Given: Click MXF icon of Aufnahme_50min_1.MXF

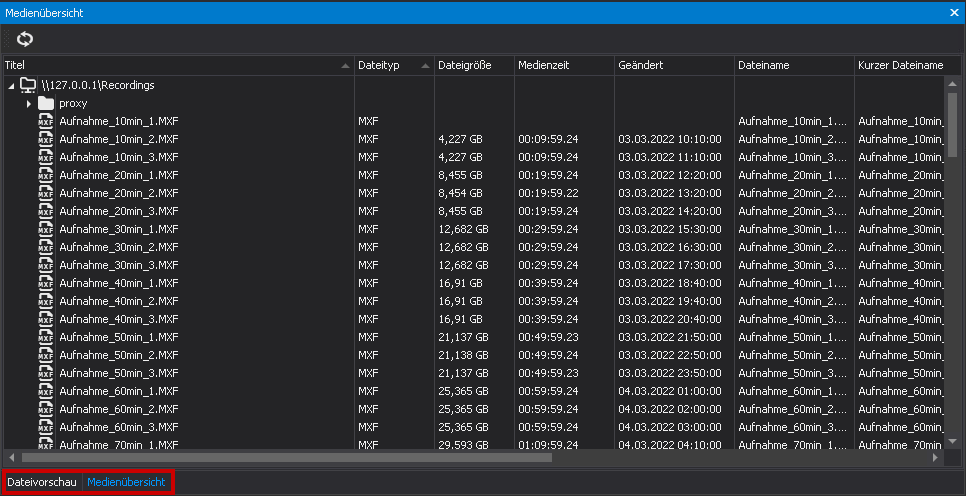Looking at the screenshot, I should pos(46,338).
